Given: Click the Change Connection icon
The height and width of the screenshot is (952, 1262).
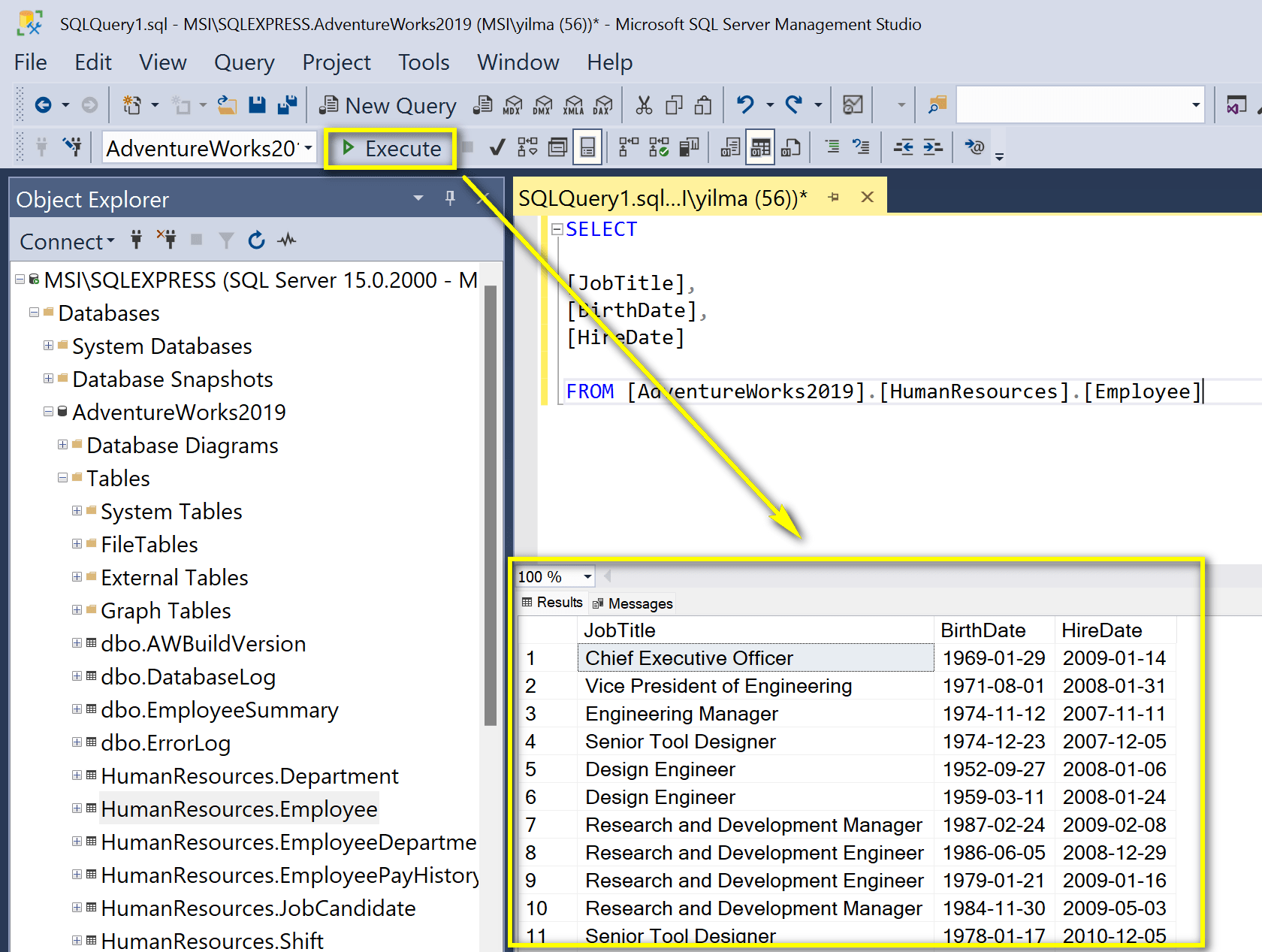Looking at the screenshot, I should (73, 147).
